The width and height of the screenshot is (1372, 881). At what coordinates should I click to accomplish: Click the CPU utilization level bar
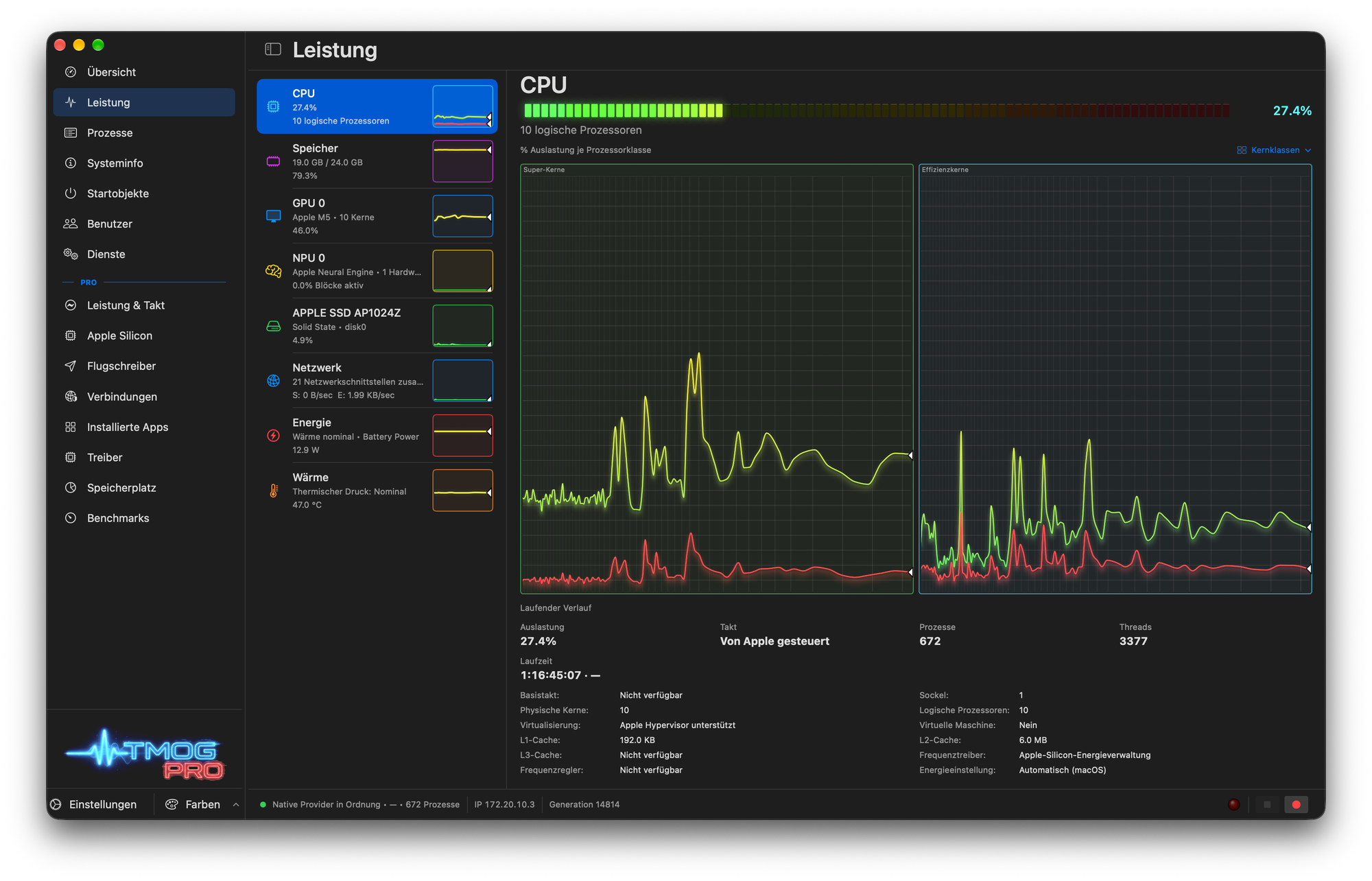pyautogui.click(x=876, y=110)
